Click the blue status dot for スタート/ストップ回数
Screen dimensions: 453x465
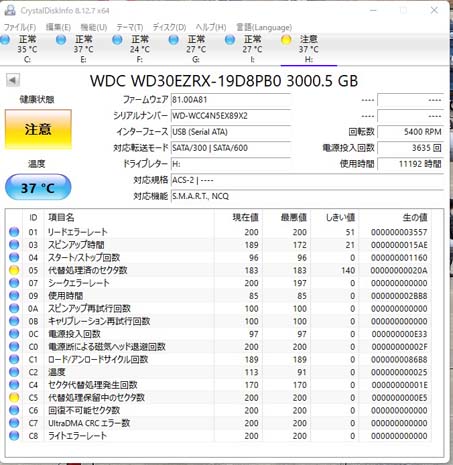pyautogui.click(x=14, y=257)
